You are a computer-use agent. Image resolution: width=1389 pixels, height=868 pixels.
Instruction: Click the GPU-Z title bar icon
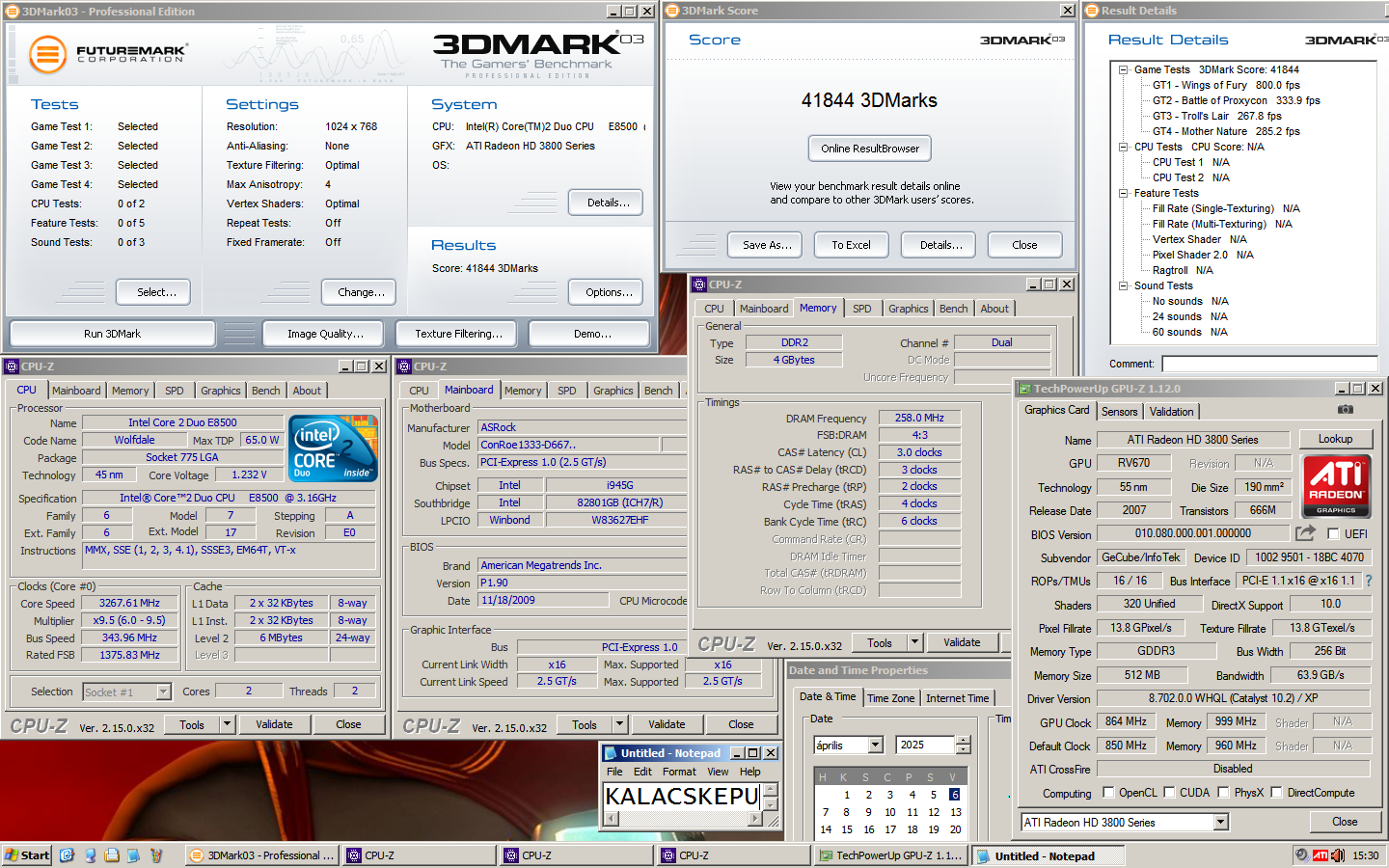point(1023,389)
